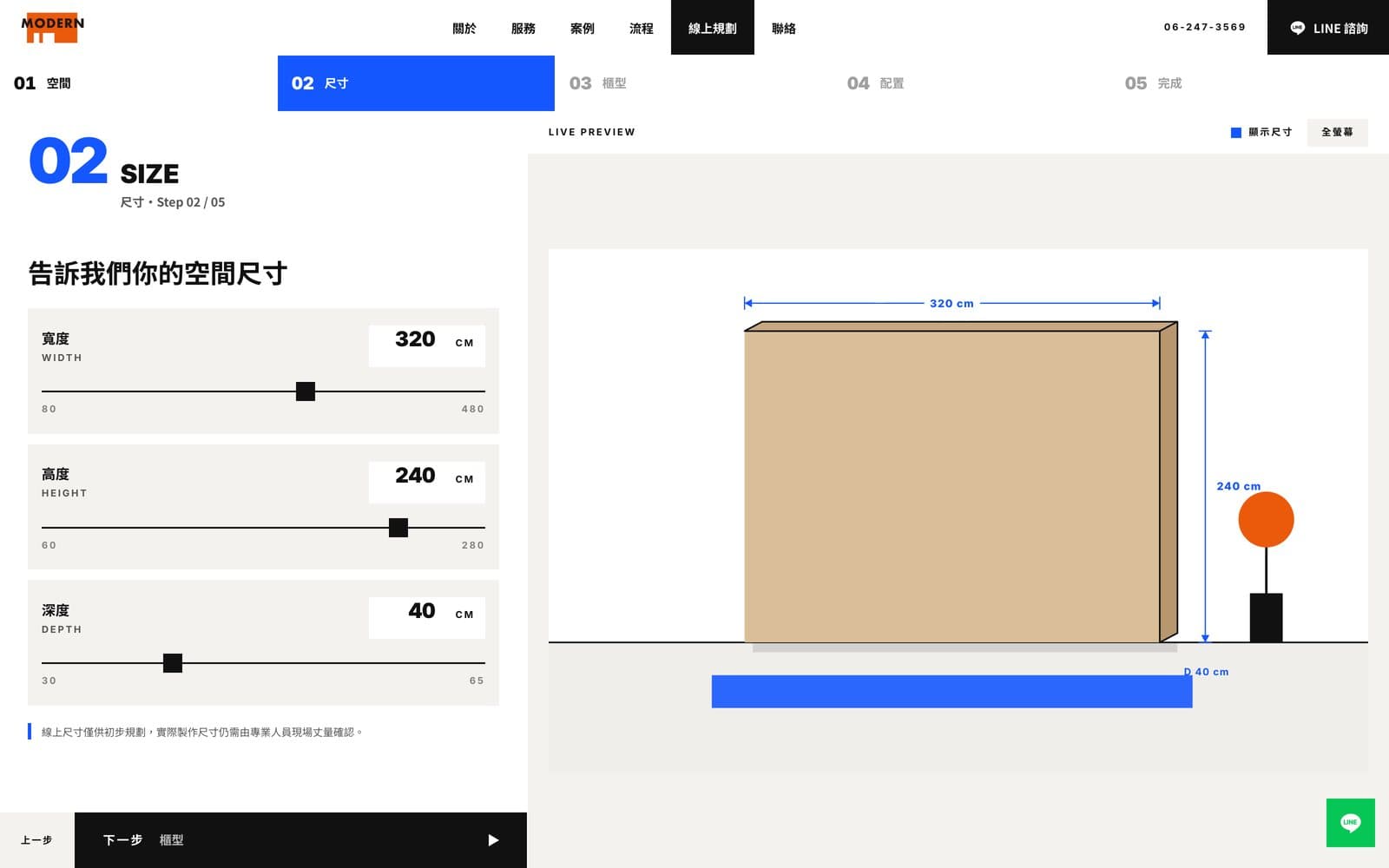The image size is (1389, 868).
Task: Select step 02 尺寸 tab
Action: pyautogui.click(x=416, y=83)
